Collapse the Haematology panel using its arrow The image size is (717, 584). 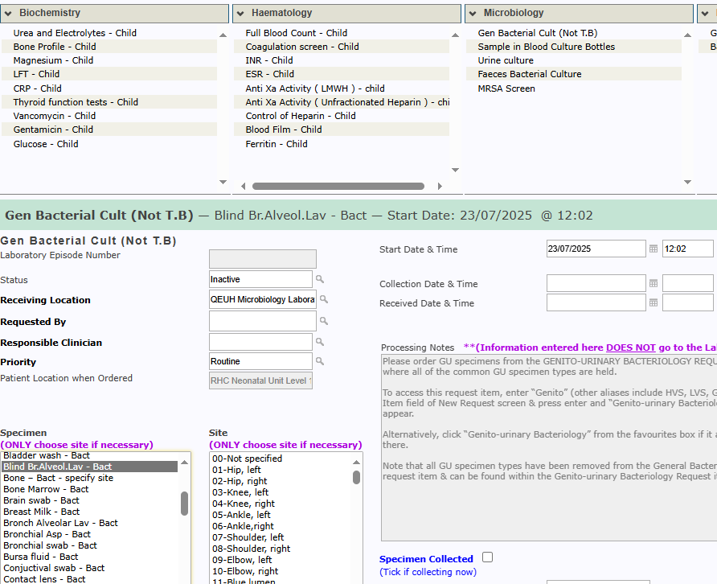(240, 13)
